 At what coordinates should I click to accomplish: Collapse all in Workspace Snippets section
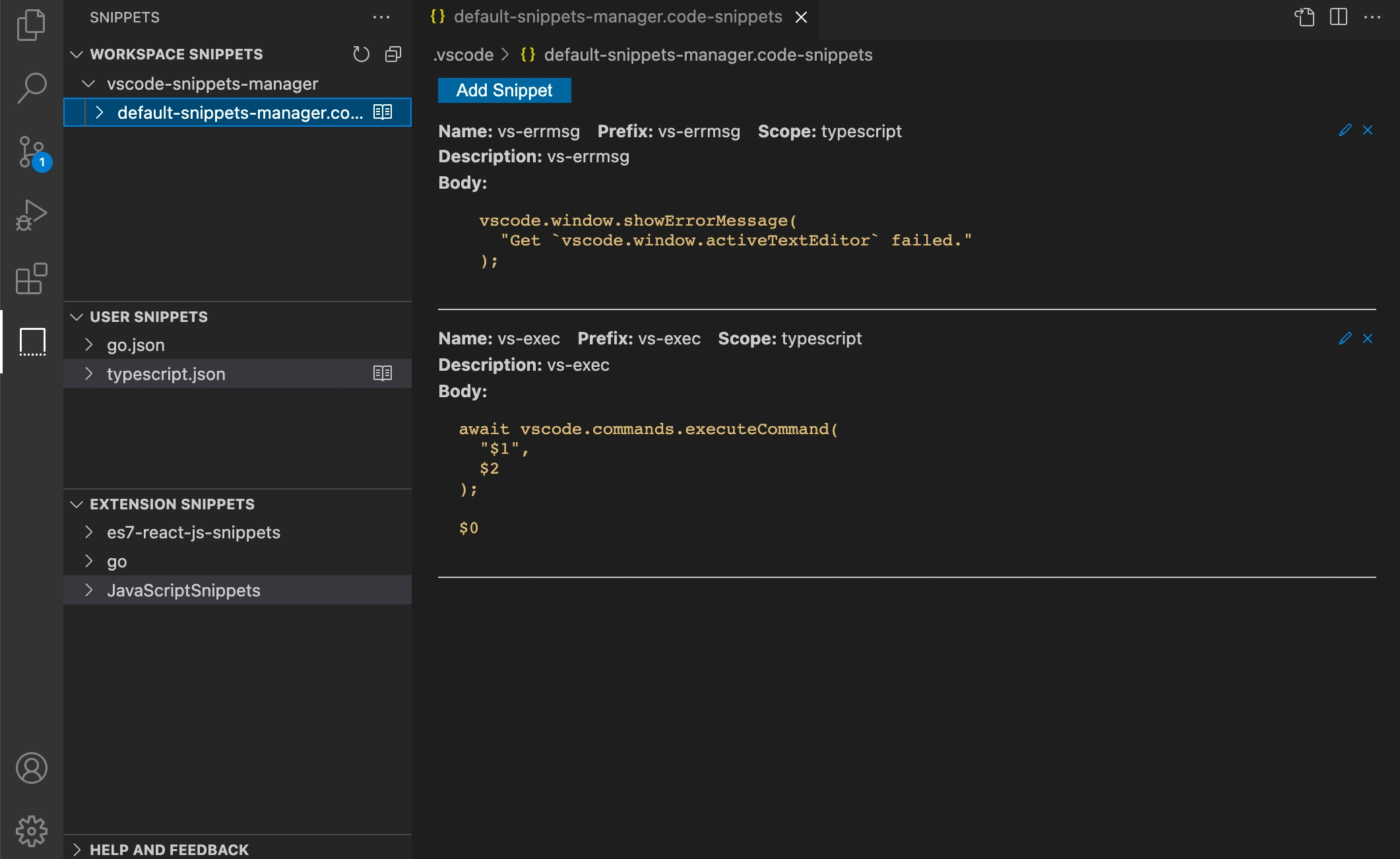tap(393, 54)
